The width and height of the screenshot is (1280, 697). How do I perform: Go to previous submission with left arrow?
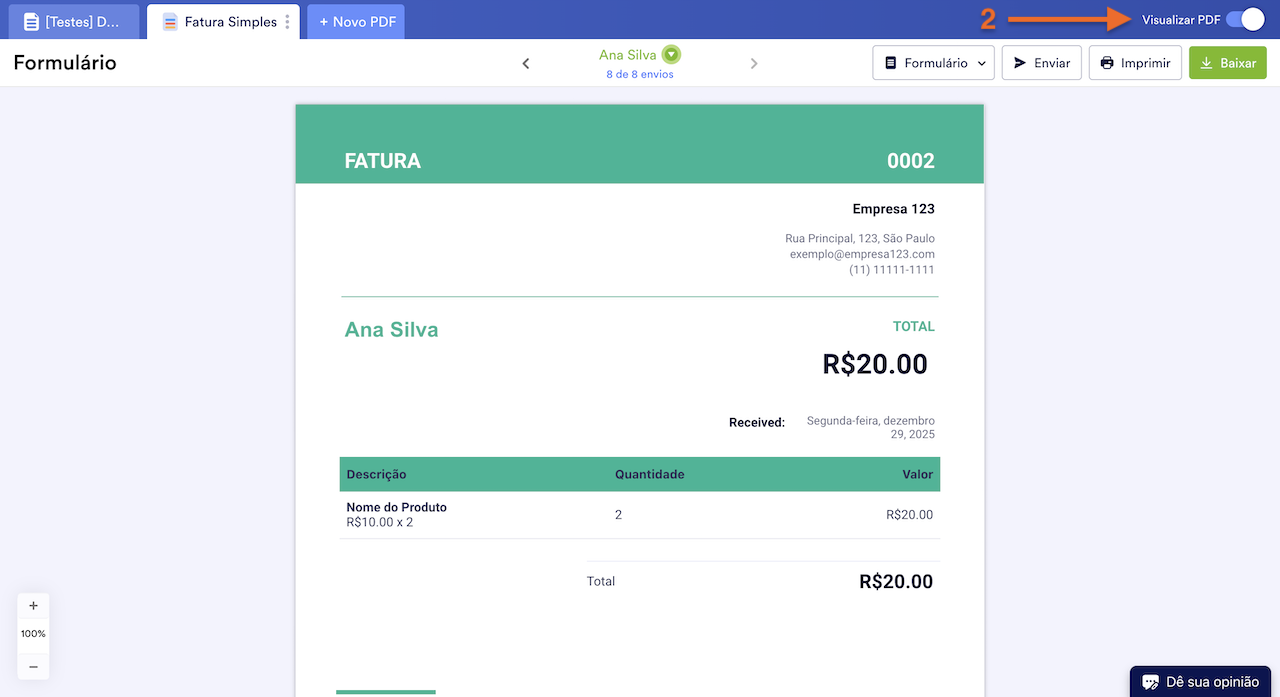tap(525, 62)
